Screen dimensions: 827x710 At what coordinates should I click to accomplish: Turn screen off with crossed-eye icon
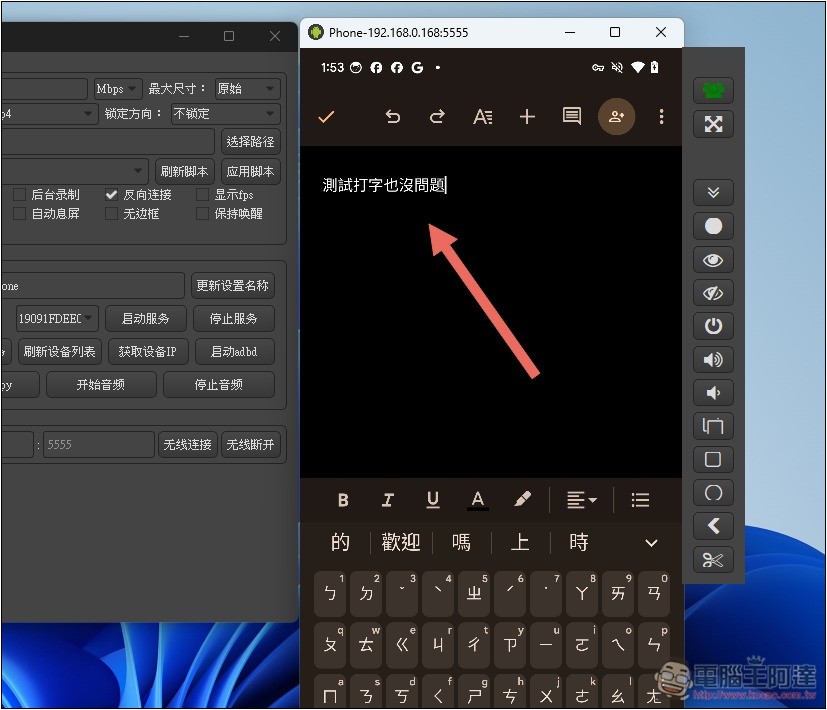[713, 293]
